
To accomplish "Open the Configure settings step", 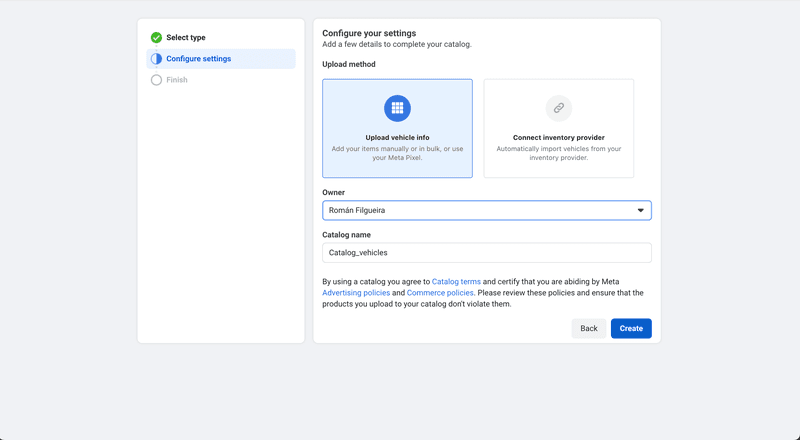I will pos(221,59).
